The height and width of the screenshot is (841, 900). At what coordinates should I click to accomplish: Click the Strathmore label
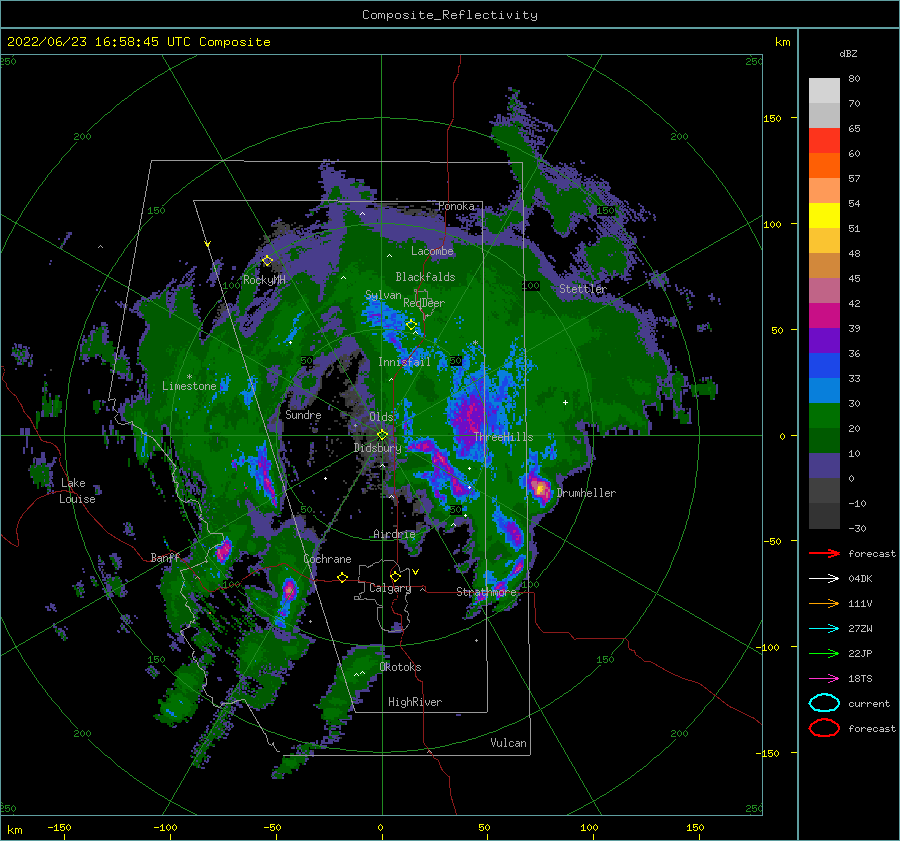[x=486, y=592]
